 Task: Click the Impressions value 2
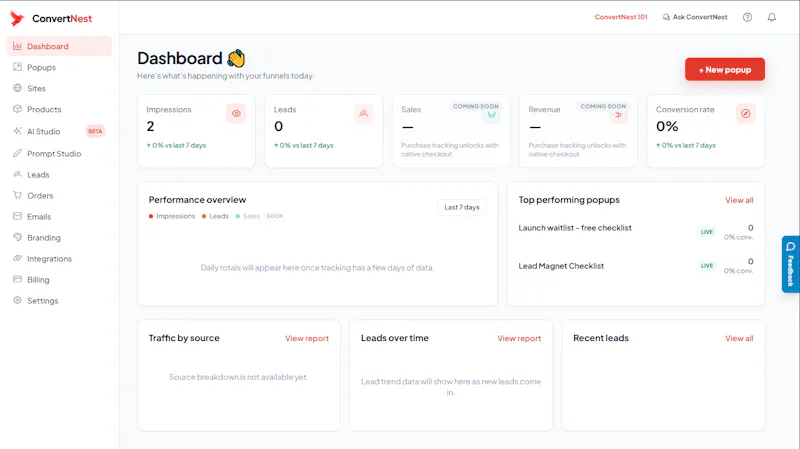(x=150, y=126)
